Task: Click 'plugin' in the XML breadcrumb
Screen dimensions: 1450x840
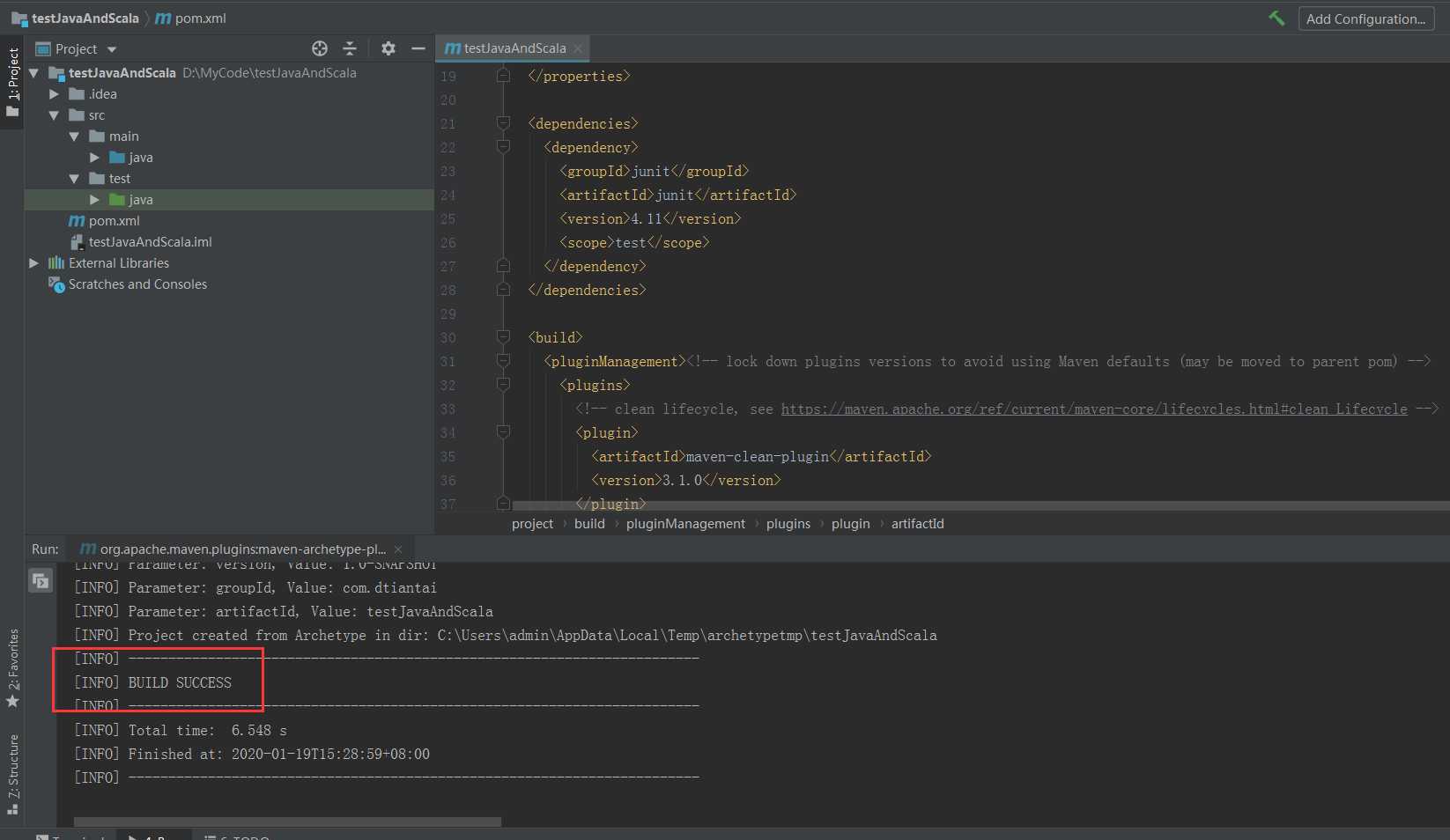Action: tap(850, 524)
